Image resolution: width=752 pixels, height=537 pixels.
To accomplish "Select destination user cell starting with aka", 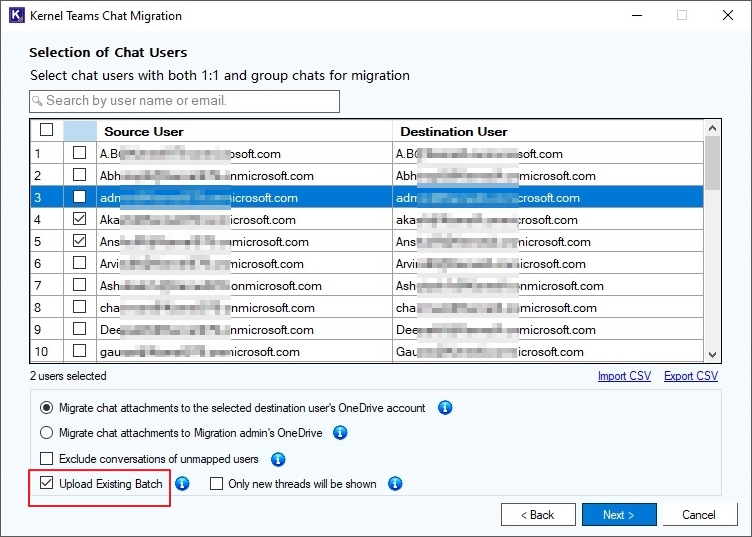I will click(548, 220).
